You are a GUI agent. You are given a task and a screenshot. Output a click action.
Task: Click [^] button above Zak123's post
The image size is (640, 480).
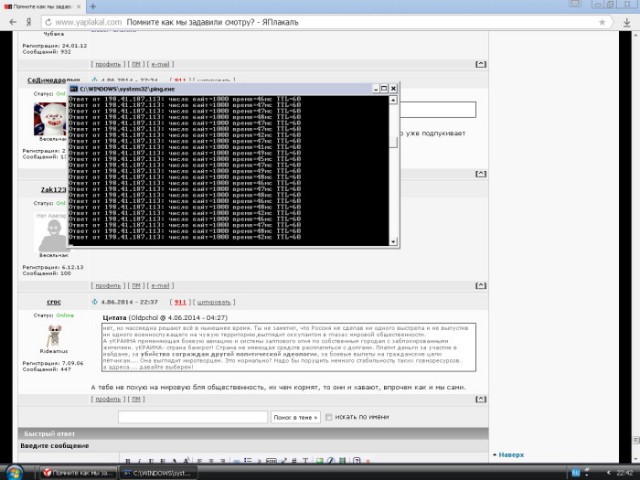point(481,174)
